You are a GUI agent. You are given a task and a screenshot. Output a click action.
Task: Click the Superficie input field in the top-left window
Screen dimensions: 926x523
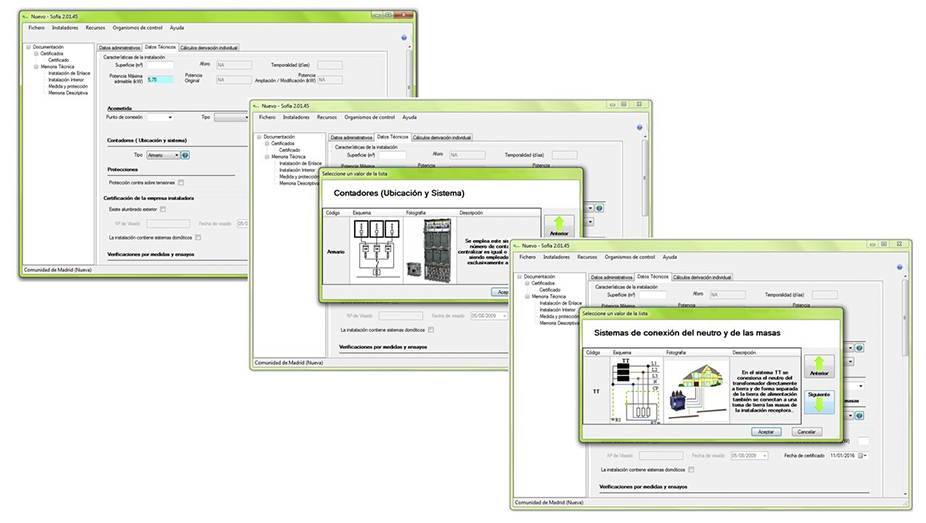point(159,65)
